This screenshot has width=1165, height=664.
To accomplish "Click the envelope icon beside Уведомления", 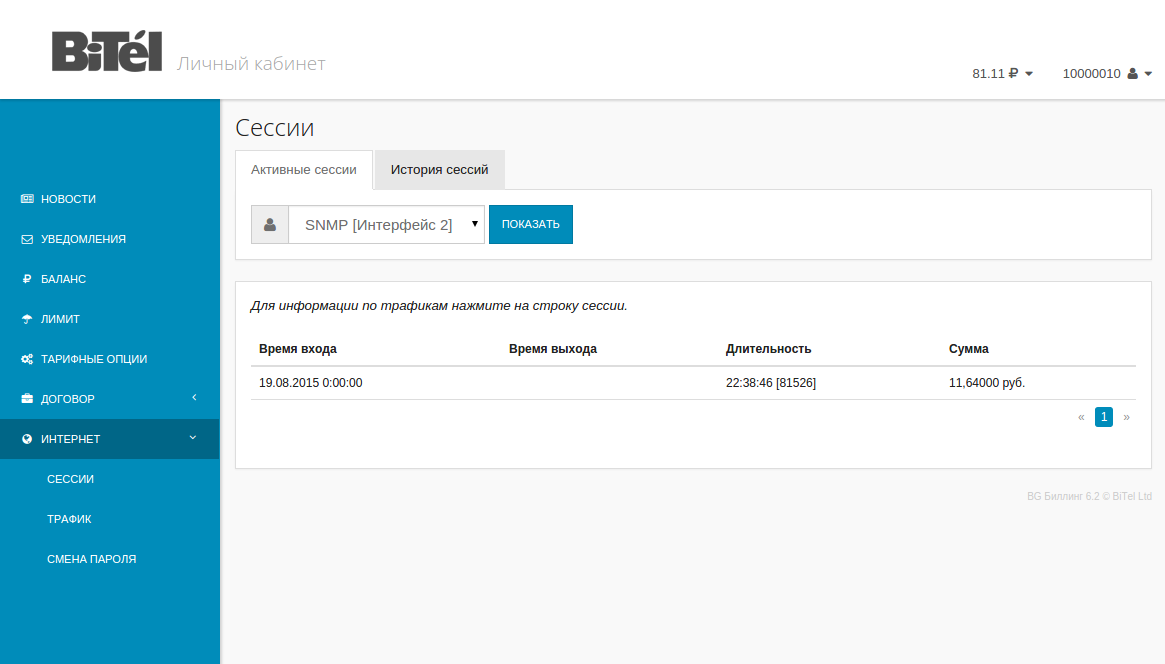I will pyautogui.click(x=27, y=239).
